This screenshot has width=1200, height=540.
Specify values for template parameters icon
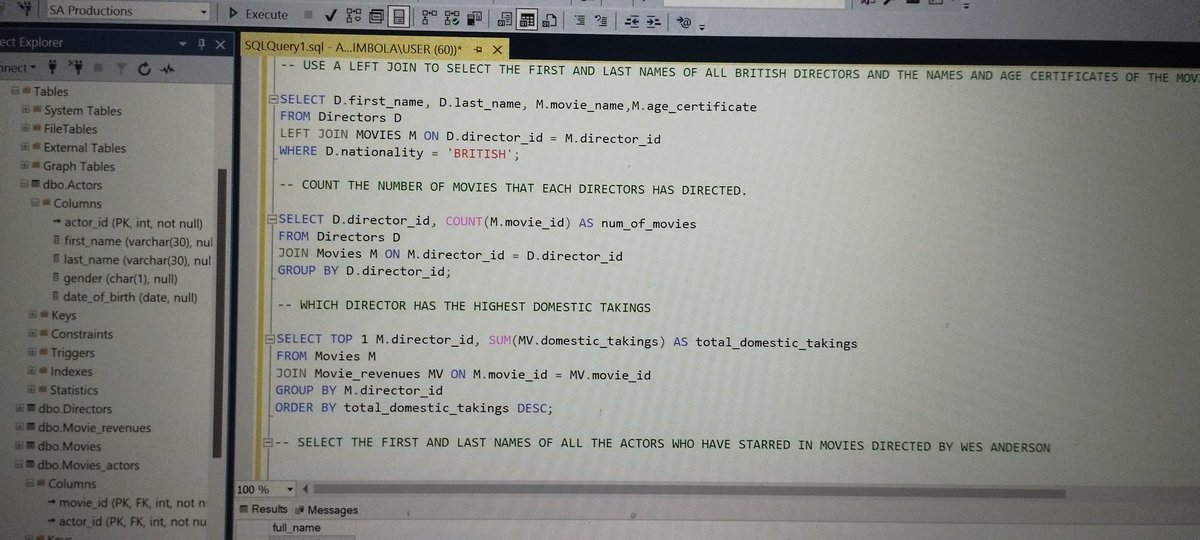pos(685,22)
